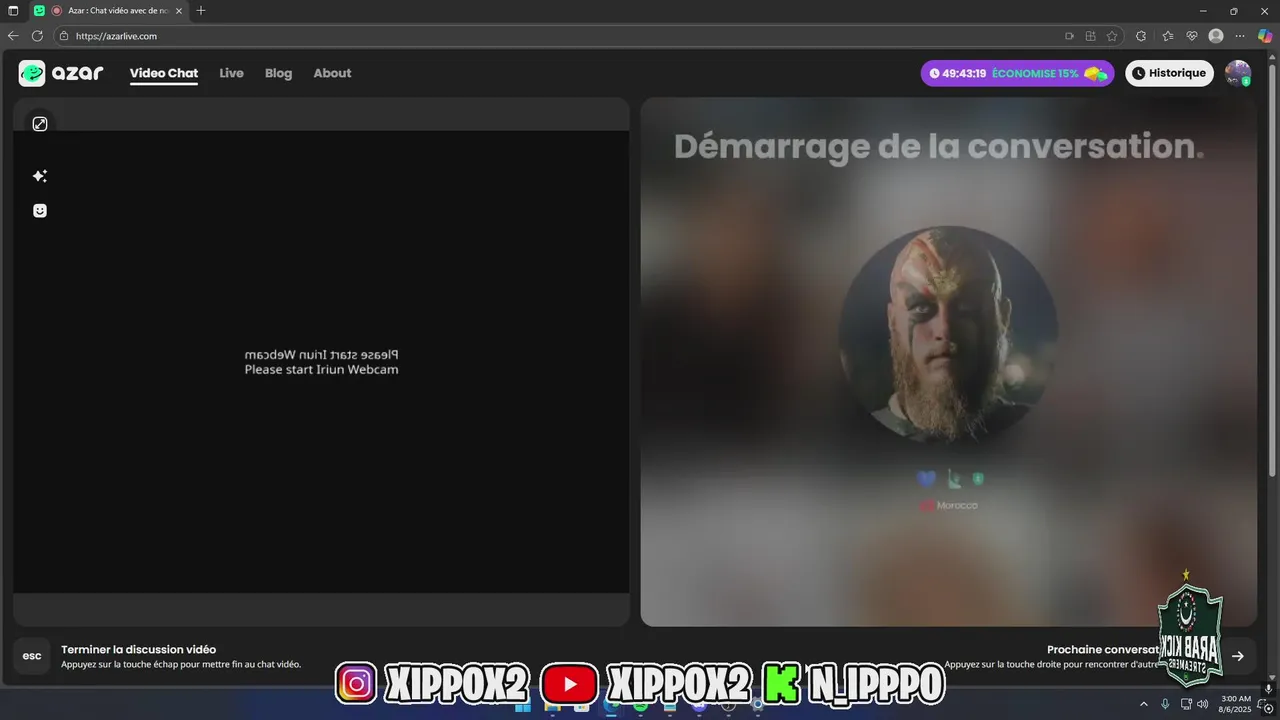1280x720 pixels.
Task: Open the Blog page
Action: (x=278, y=73)
